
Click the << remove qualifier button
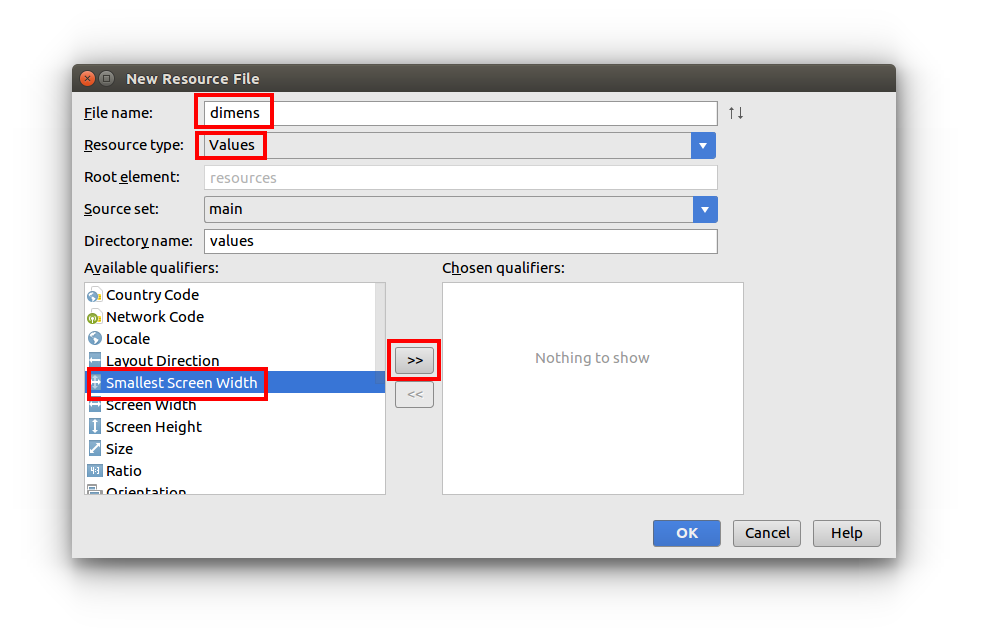(x=414, y=394)
